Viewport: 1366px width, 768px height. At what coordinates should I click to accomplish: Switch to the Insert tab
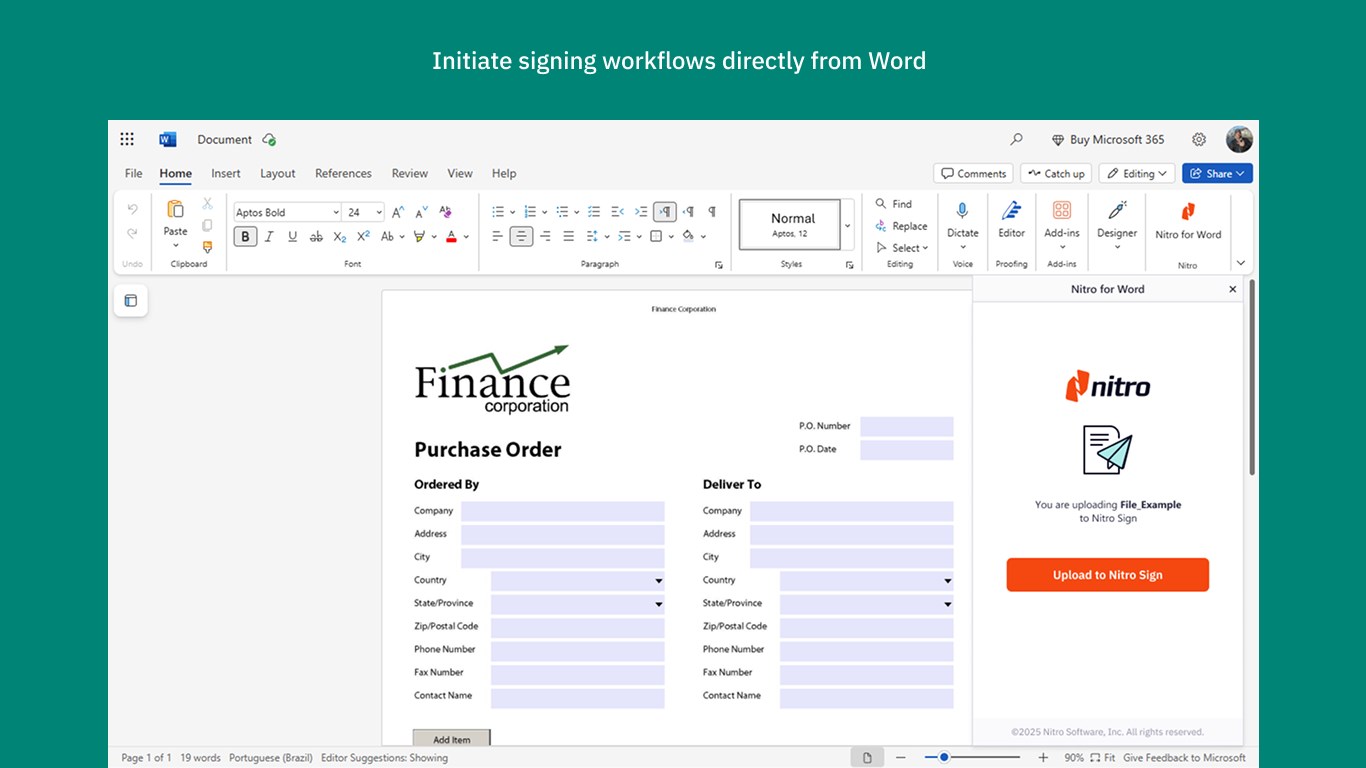click(x=226, y=173)
